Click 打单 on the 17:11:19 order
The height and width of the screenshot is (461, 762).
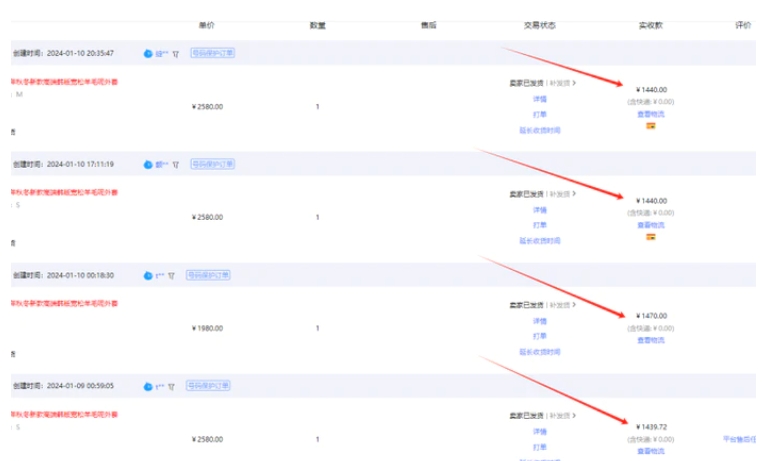pos(539,225)
